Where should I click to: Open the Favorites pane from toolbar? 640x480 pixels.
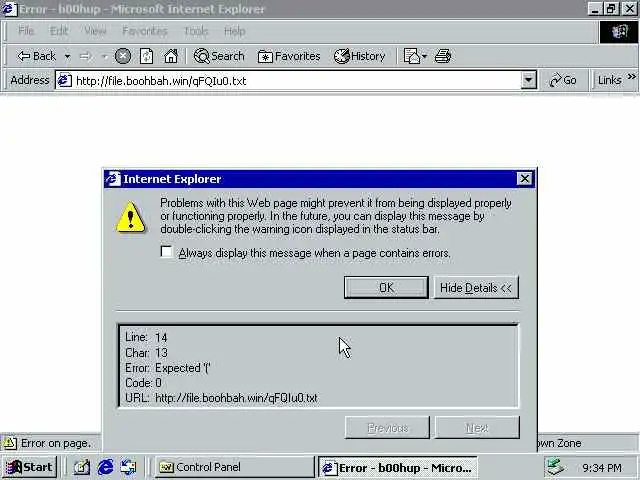click(x=289, y=56)
